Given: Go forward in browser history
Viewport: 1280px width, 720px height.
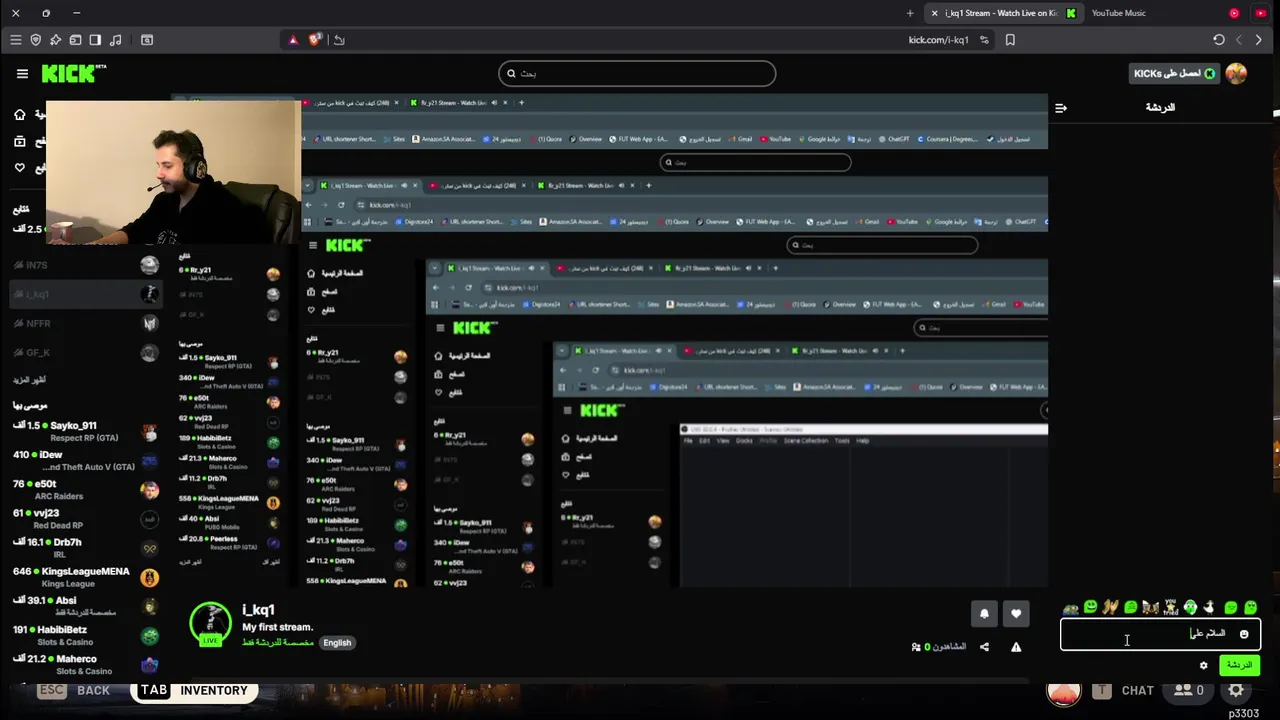Looking at the screenshot, I should tap(1259, 40).
